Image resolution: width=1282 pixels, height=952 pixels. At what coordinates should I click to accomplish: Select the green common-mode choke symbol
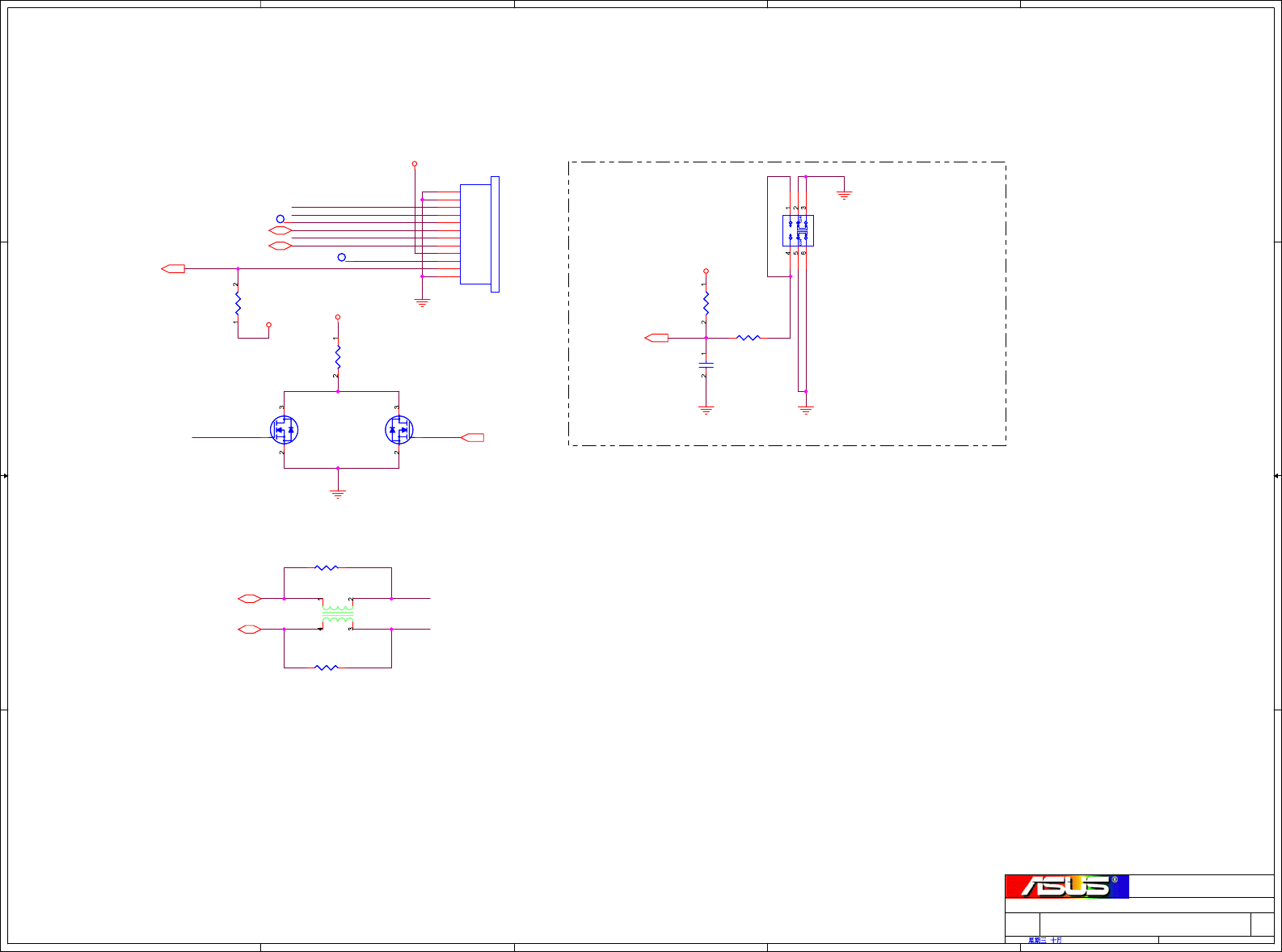click(x=338, y=615)
